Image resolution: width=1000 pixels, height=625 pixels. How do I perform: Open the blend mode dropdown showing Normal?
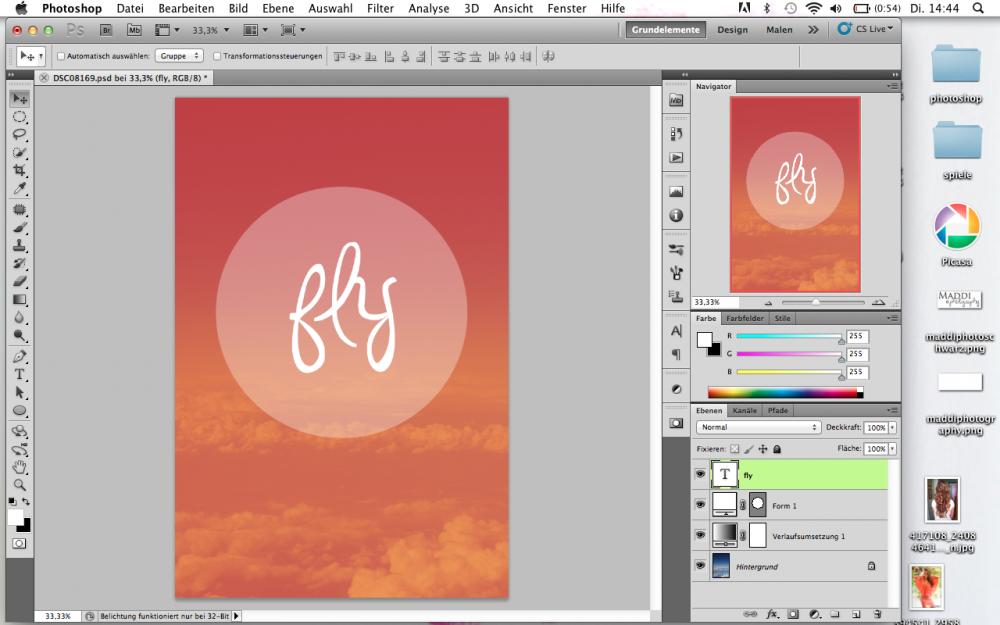[x=755, y=427]
